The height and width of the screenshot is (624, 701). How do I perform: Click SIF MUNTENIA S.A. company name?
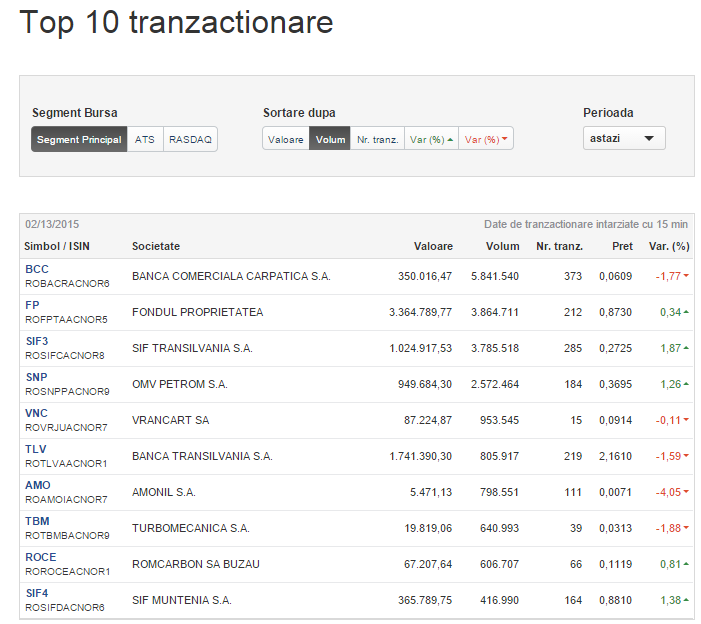[x=182, y=600]
